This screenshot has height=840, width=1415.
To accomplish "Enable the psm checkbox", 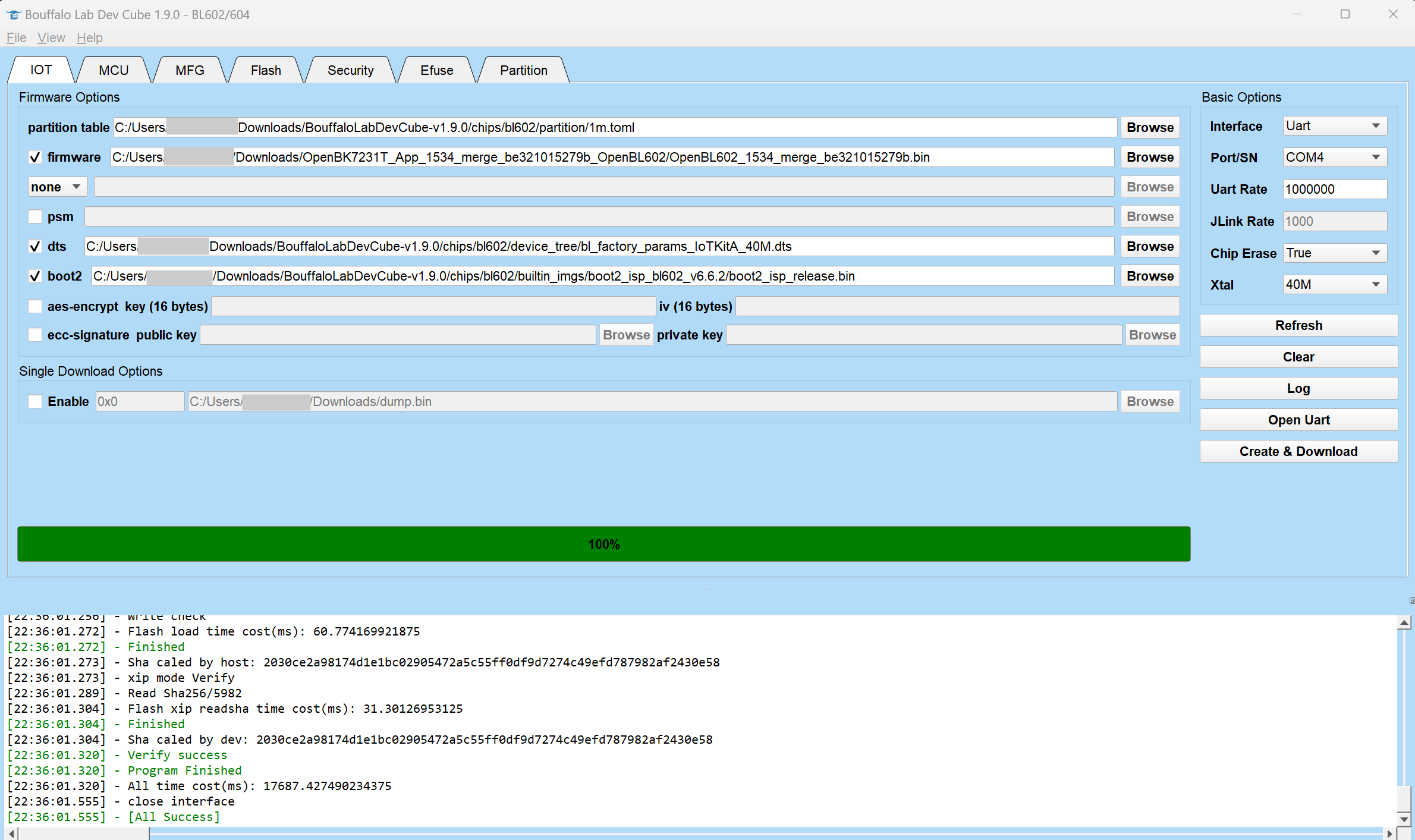I will click(35, 216).
